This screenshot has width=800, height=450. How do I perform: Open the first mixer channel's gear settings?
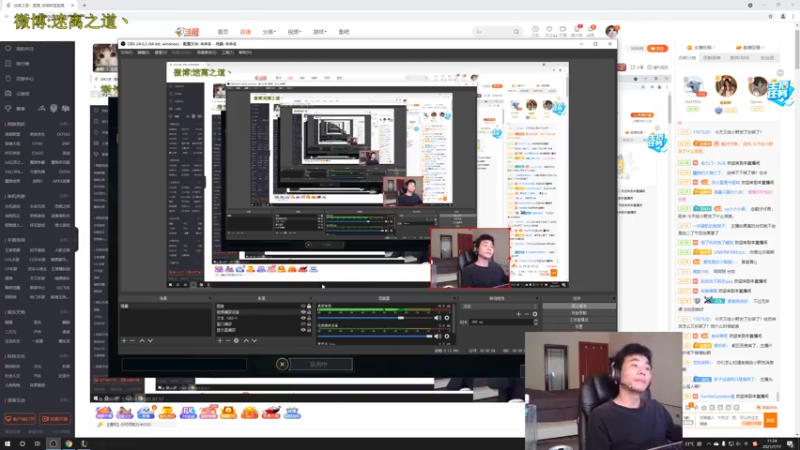coord(447,318)
